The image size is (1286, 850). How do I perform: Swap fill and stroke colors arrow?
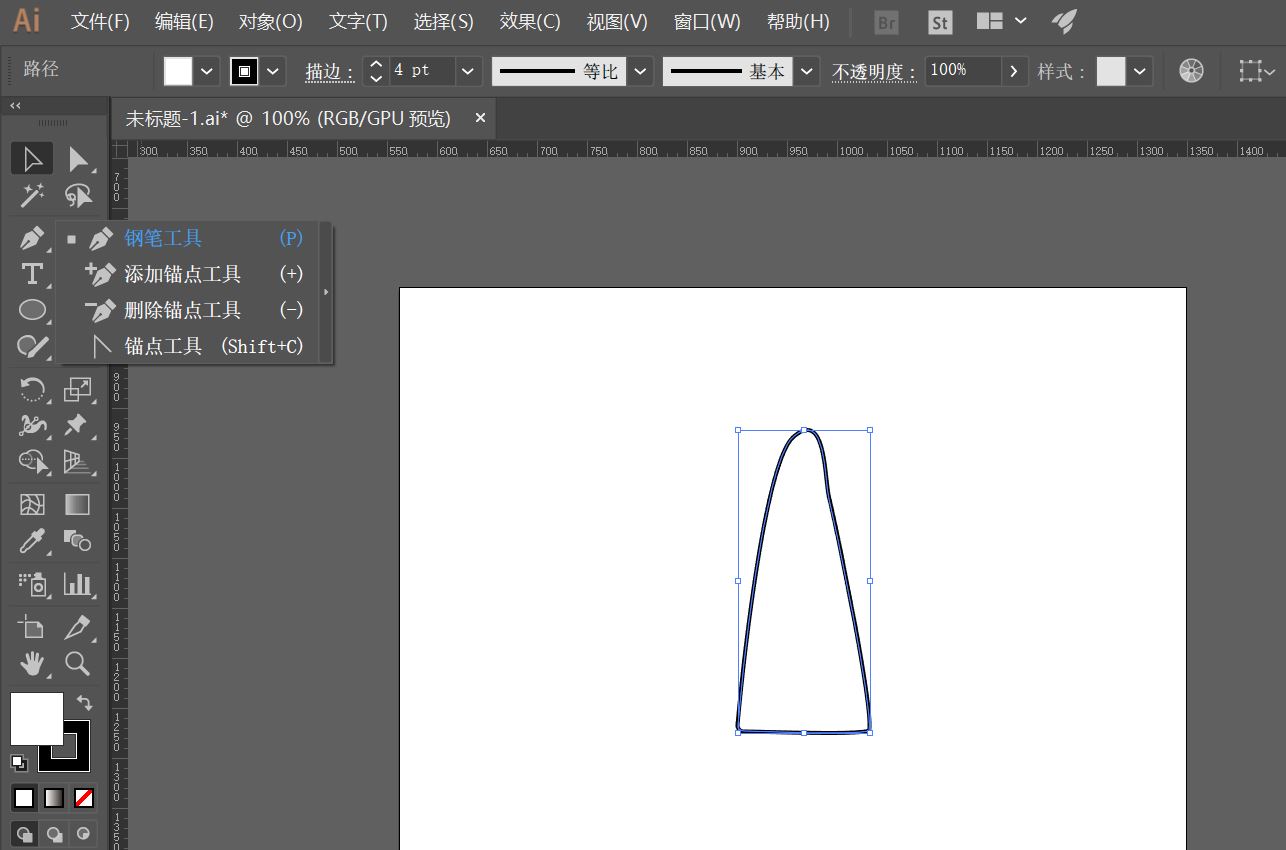coord(84,704)
